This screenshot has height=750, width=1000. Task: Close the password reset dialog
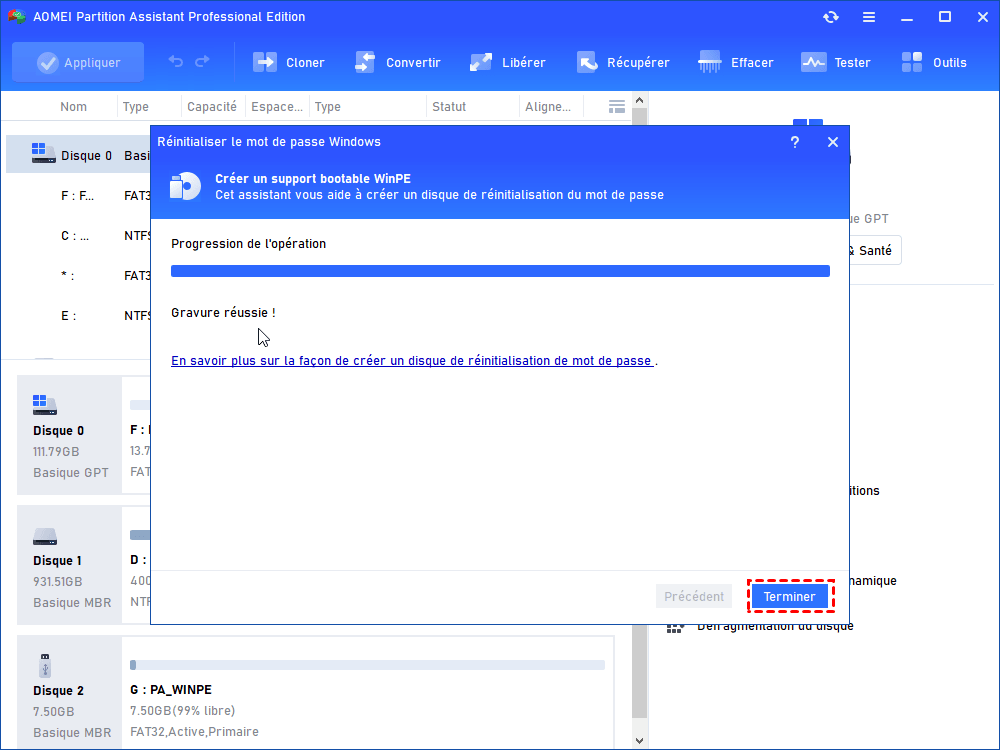point(832,142)
